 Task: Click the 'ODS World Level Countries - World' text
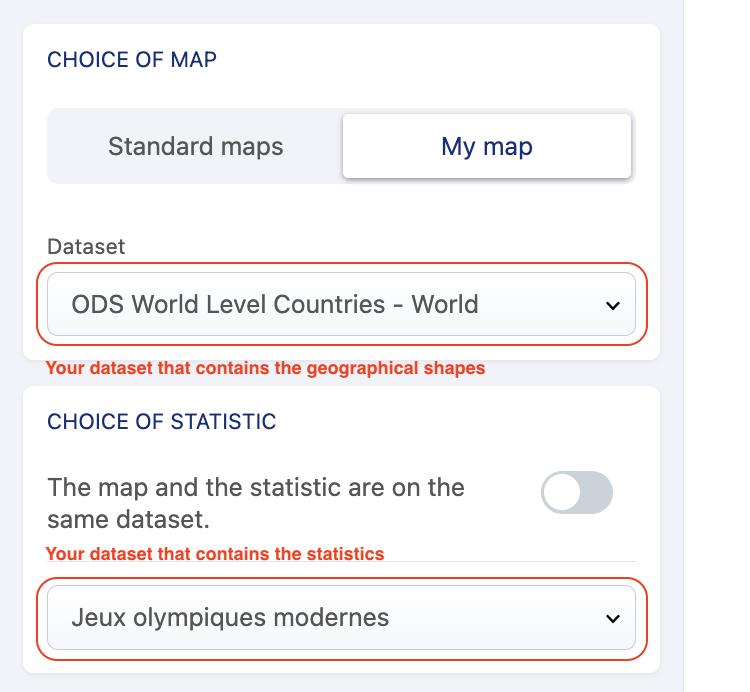pos(275,304)
